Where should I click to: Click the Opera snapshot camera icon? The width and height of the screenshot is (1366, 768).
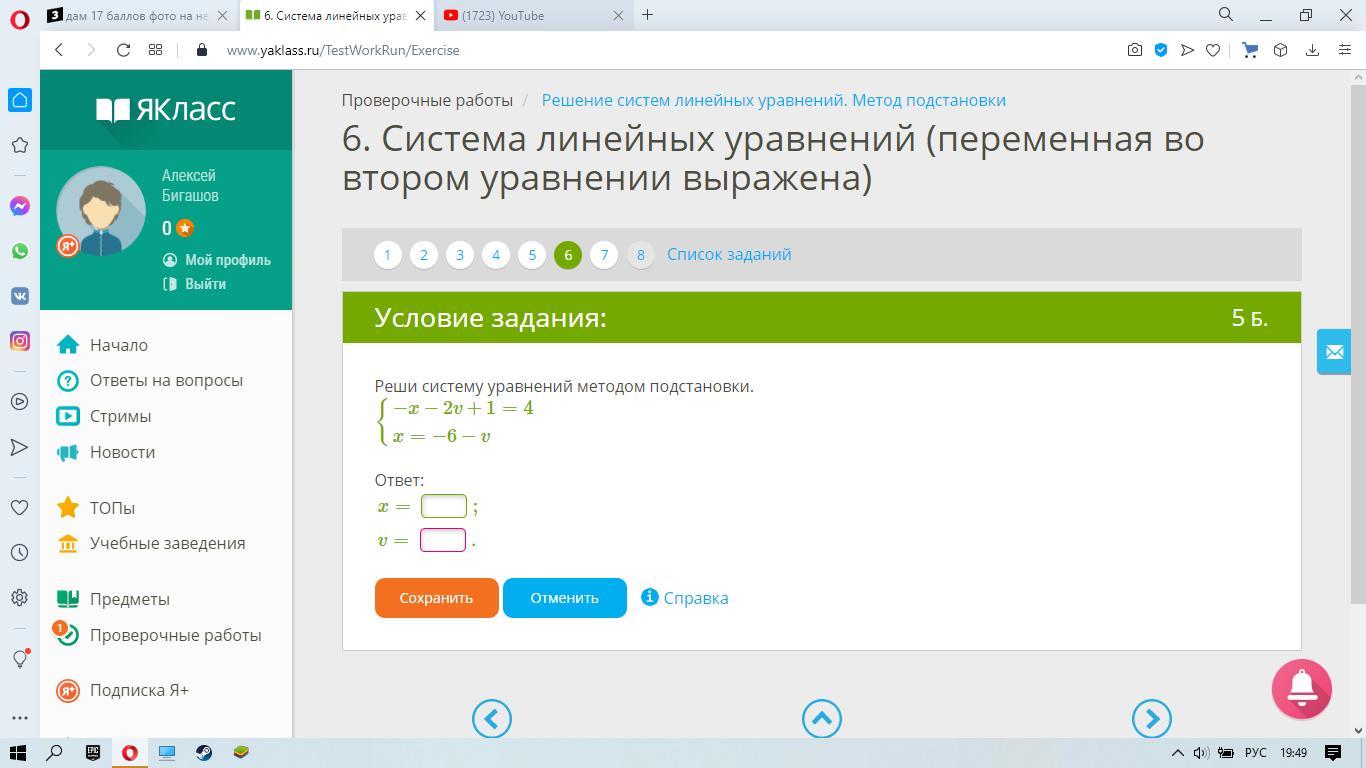(x=1134, y=50)
